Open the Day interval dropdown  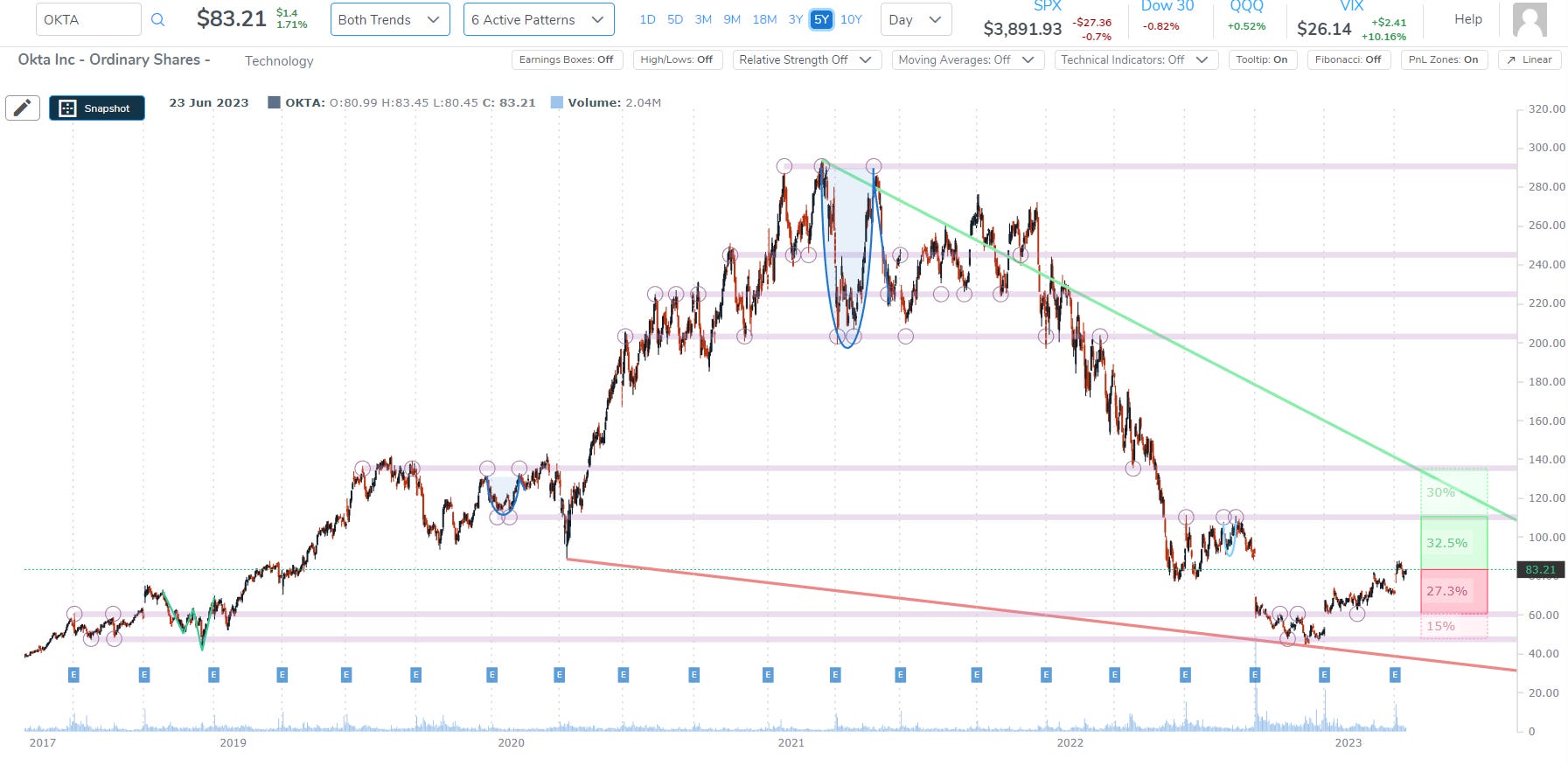point(915,19)
